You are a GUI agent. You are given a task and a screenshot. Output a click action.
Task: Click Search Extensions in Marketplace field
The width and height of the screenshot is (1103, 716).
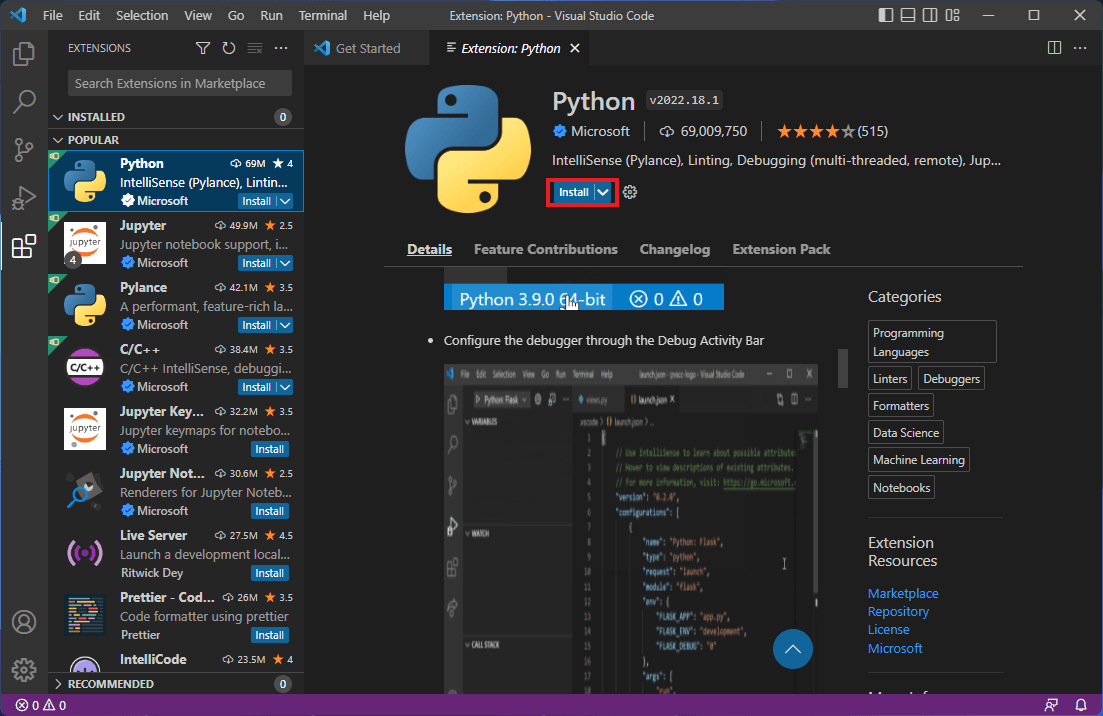coord(179,83)
